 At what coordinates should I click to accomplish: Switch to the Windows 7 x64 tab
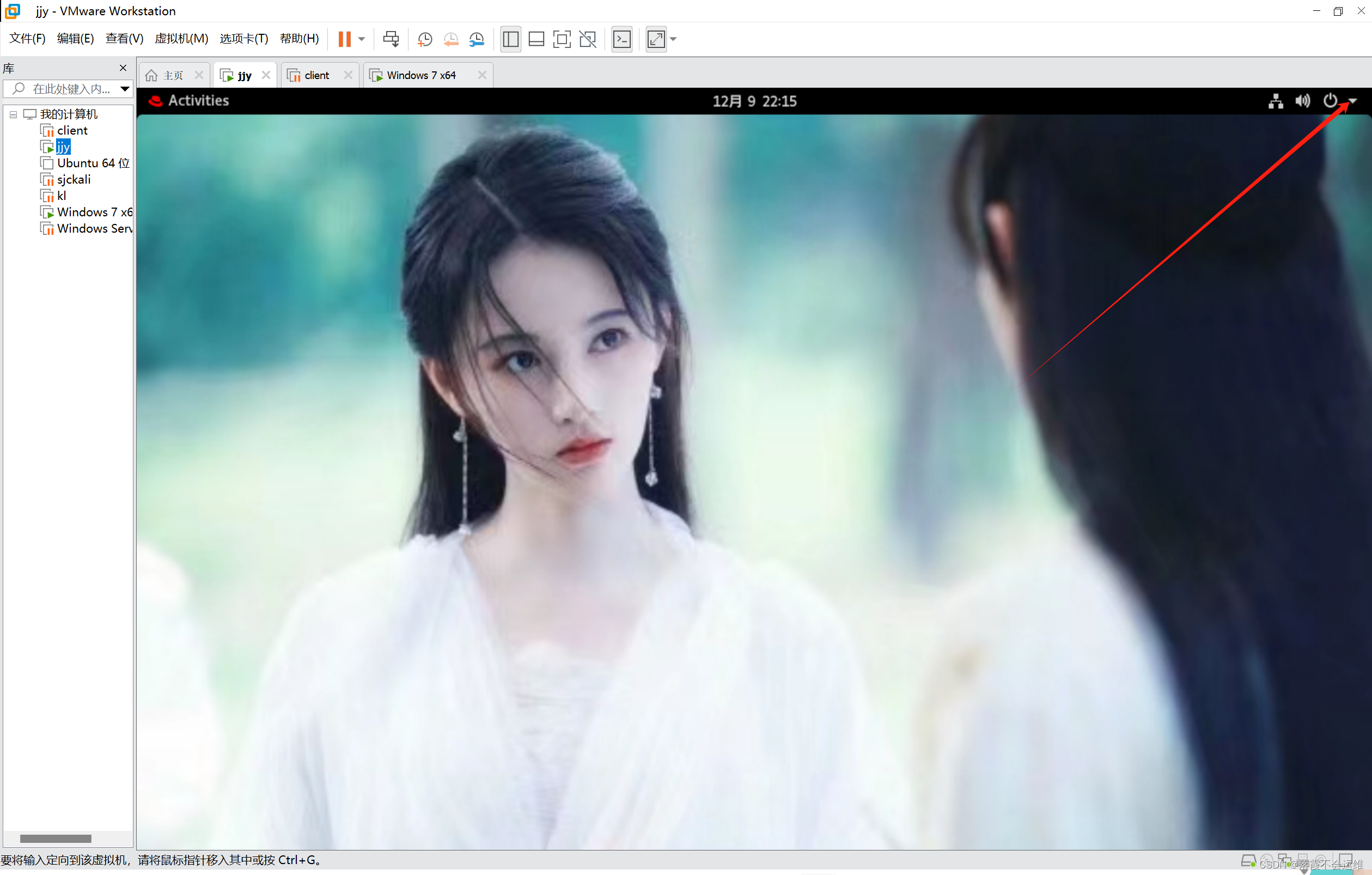click(x=420, y=75)
